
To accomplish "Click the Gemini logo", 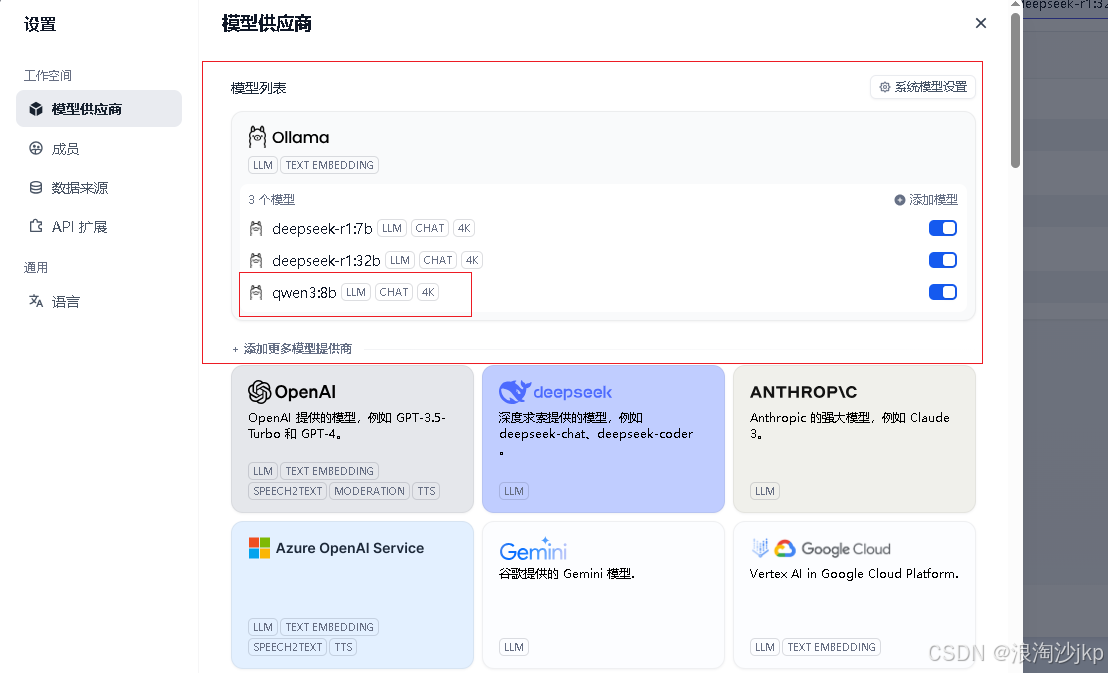I will coord(533,549).
